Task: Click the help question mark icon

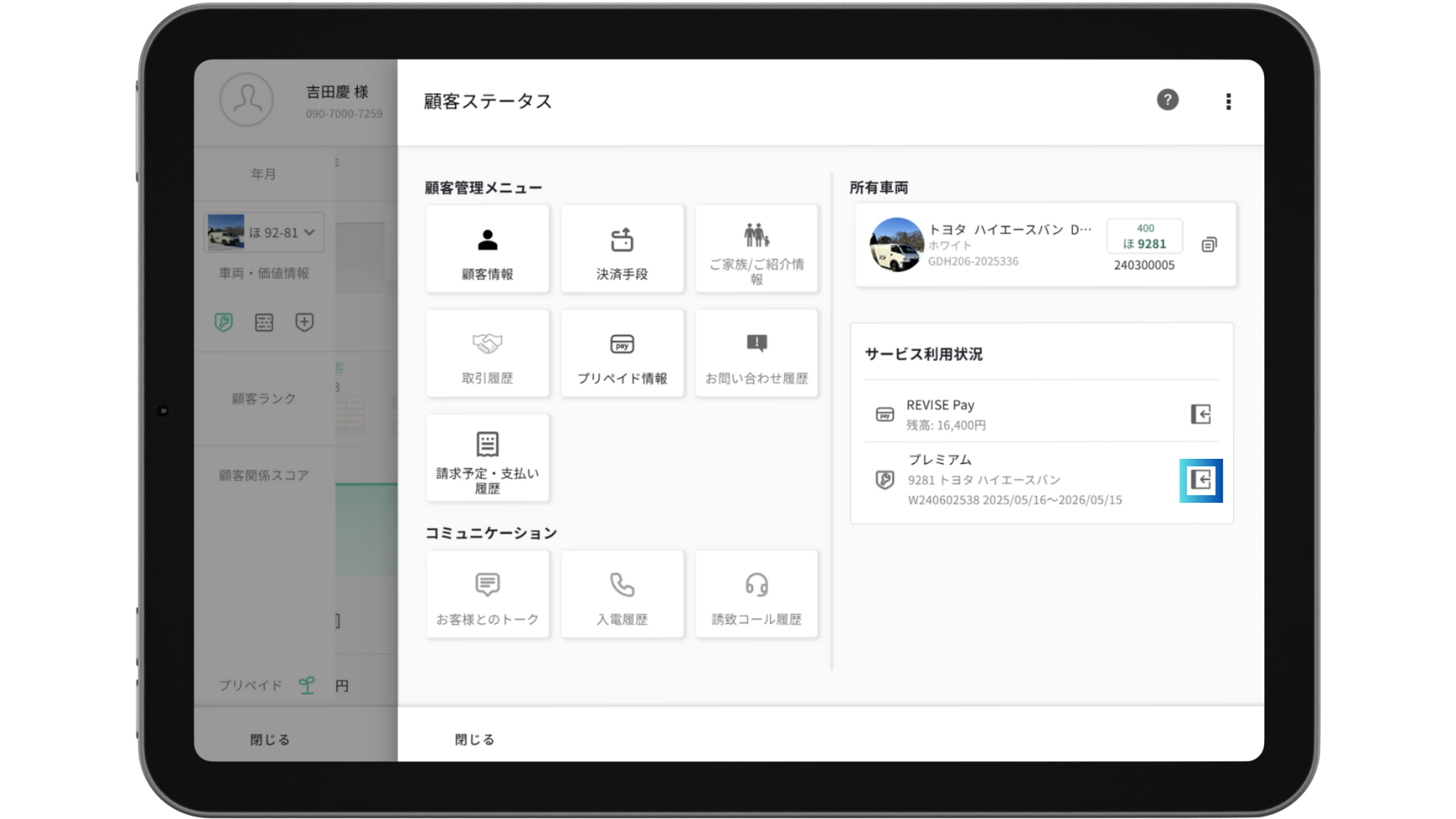Action: pos(1168,100)
